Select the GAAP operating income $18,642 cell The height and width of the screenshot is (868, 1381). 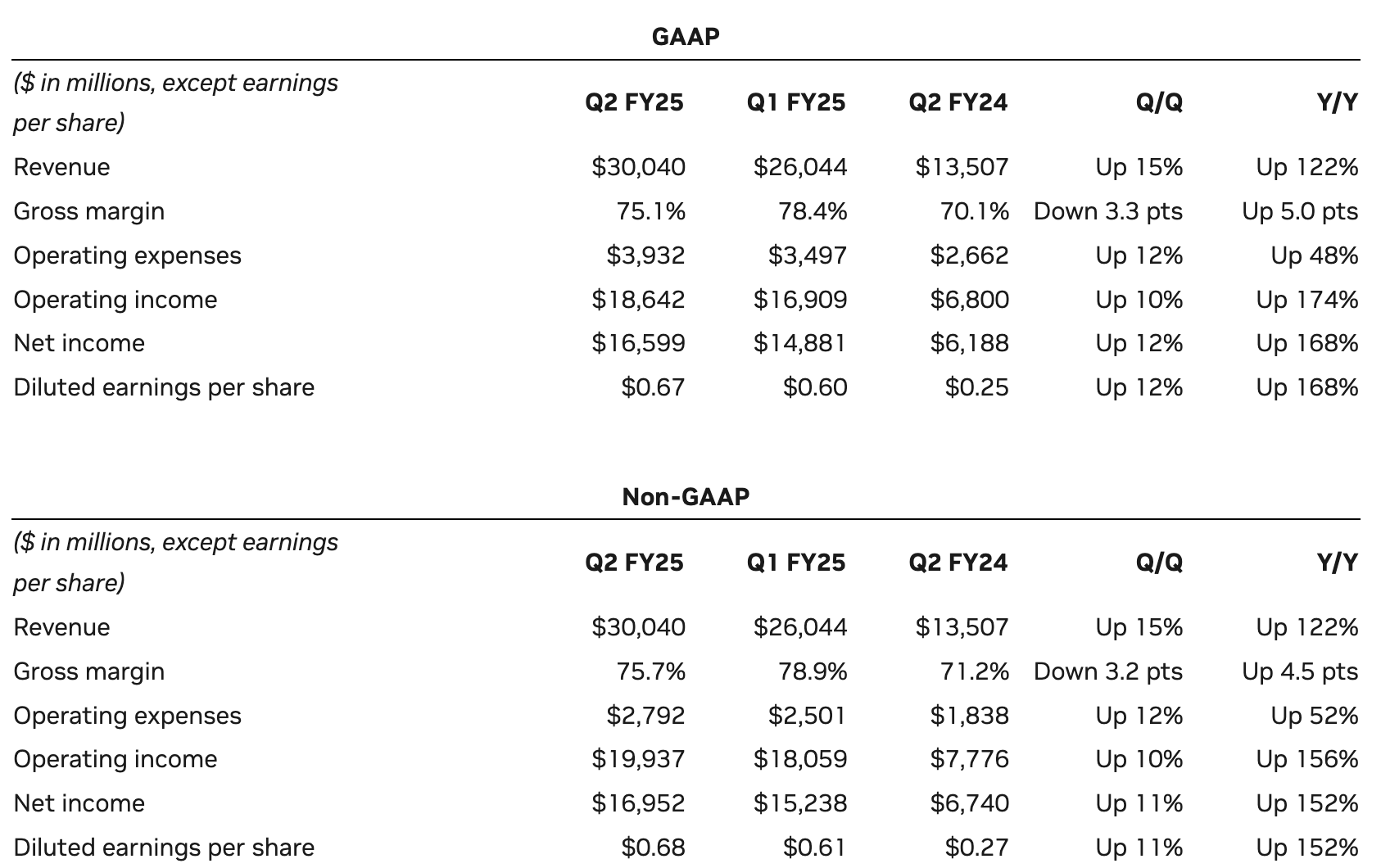[638, 300]
